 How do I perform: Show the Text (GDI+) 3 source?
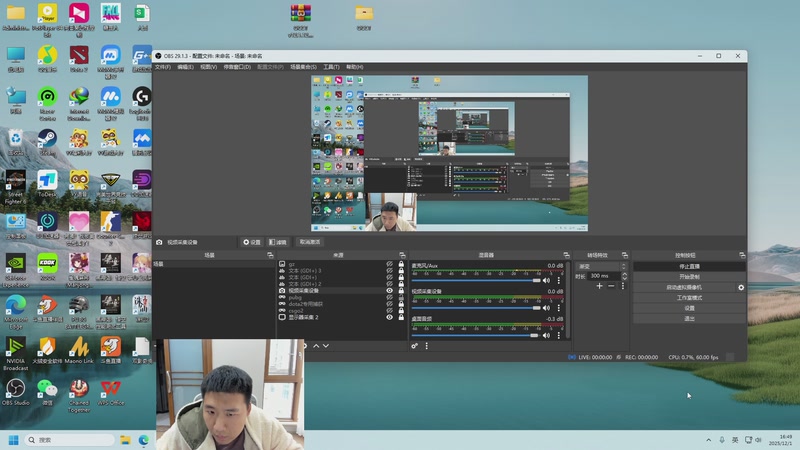[389, 270]
